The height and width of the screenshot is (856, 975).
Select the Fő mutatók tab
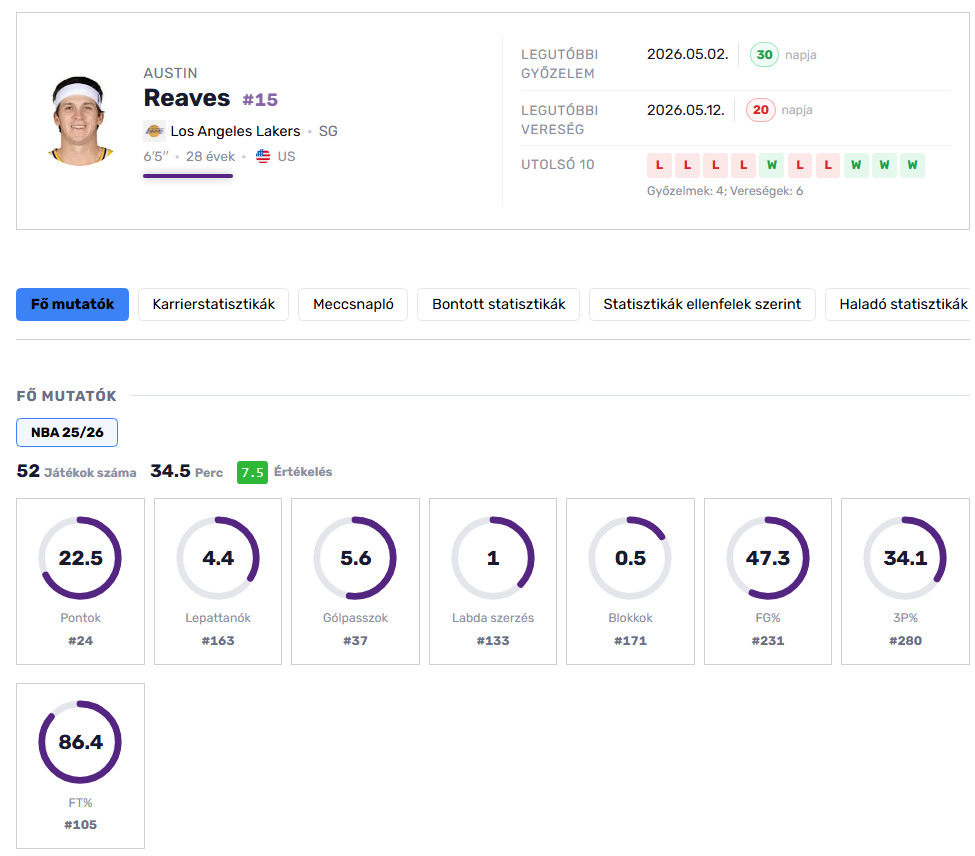pyautogui.click(x=72, y=305)
